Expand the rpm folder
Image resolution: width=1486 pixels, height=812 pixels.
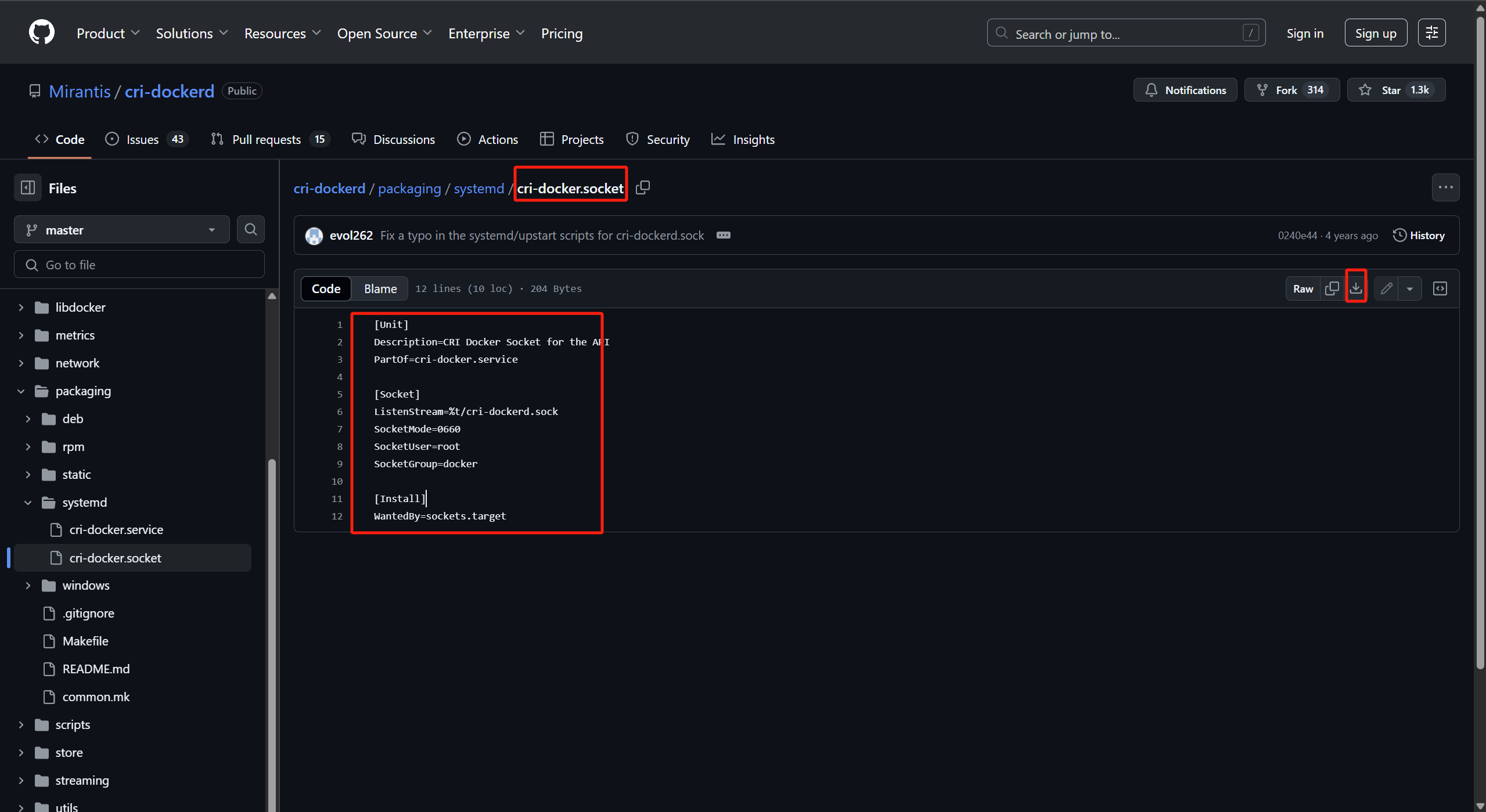coord(28,446)
